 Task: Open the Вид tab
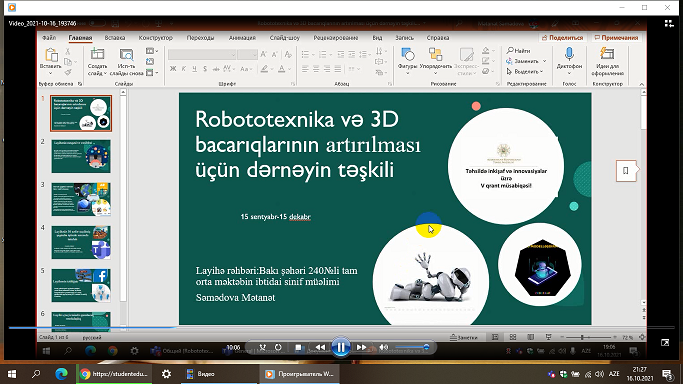point(377,38)
